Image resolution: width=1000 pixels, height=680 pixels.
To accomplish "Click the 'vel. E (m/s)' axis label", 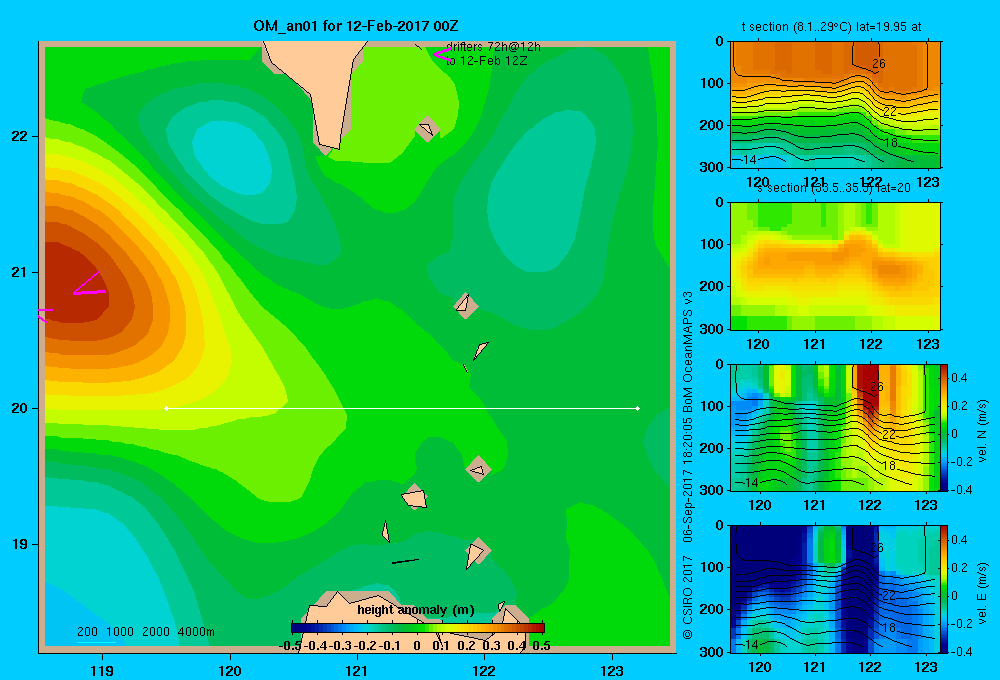I will coord(982,593).
